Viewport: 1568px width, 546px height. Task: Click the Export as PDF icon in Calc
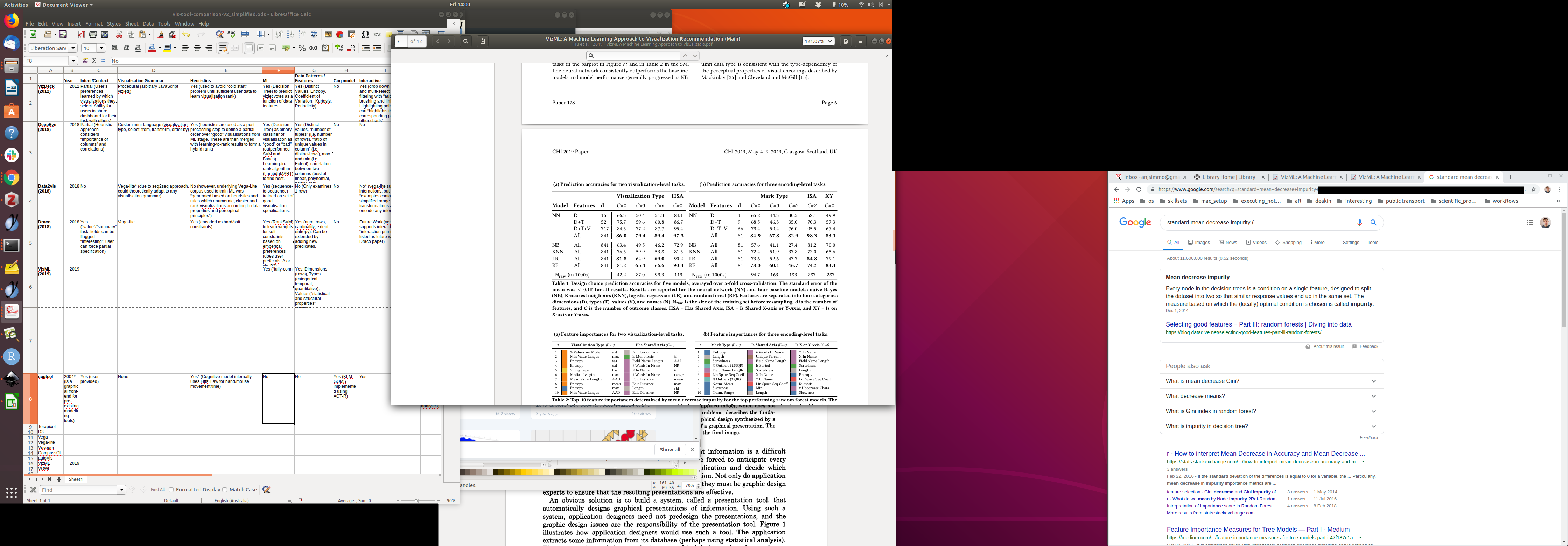(82, 35)
